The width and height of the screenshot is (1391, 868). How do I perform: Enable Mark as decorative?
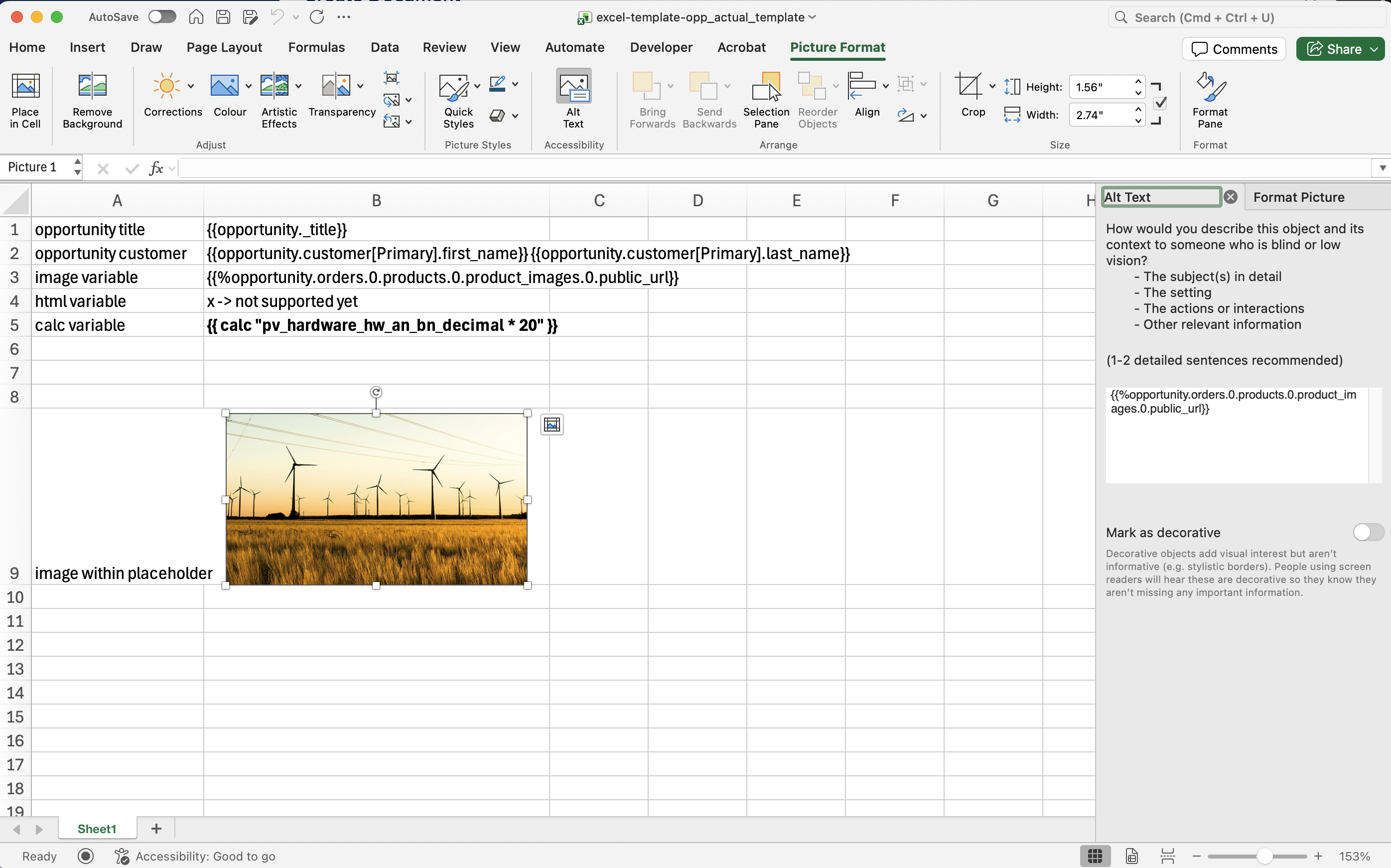click(x=1368, y=532)
